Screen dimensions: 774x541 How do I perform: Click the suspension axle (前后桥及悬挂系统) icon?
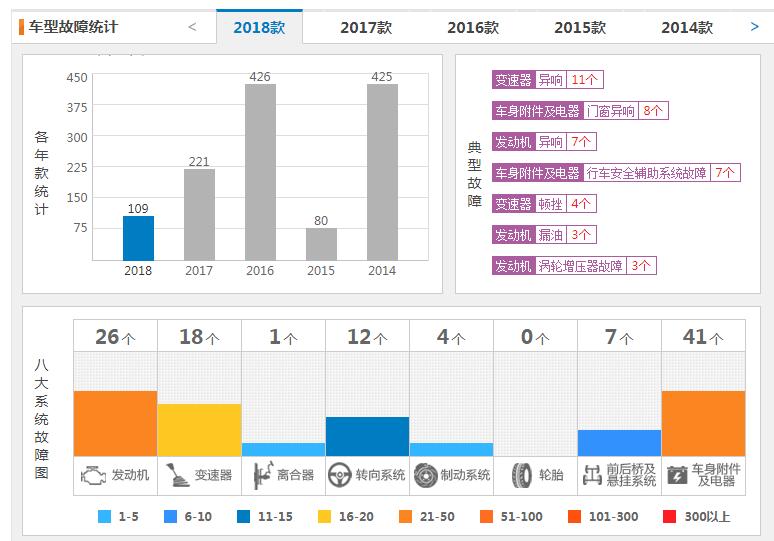592,475
